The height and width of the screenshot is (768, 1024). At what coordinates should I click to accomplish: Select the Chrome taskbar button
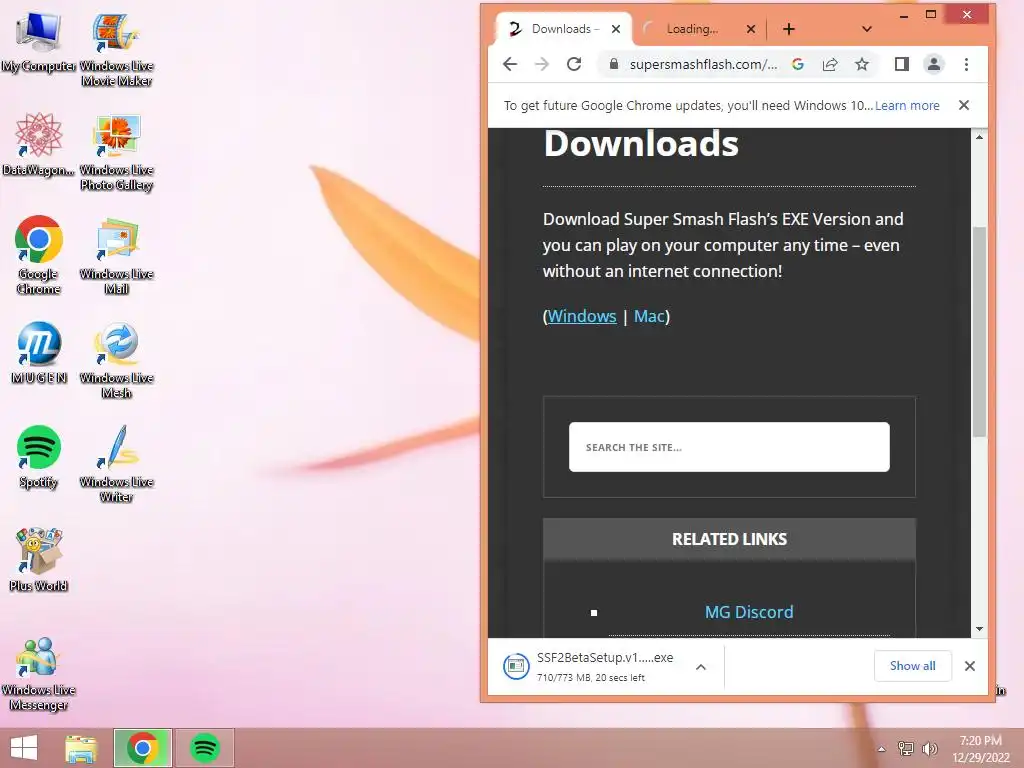click(143, 748)
